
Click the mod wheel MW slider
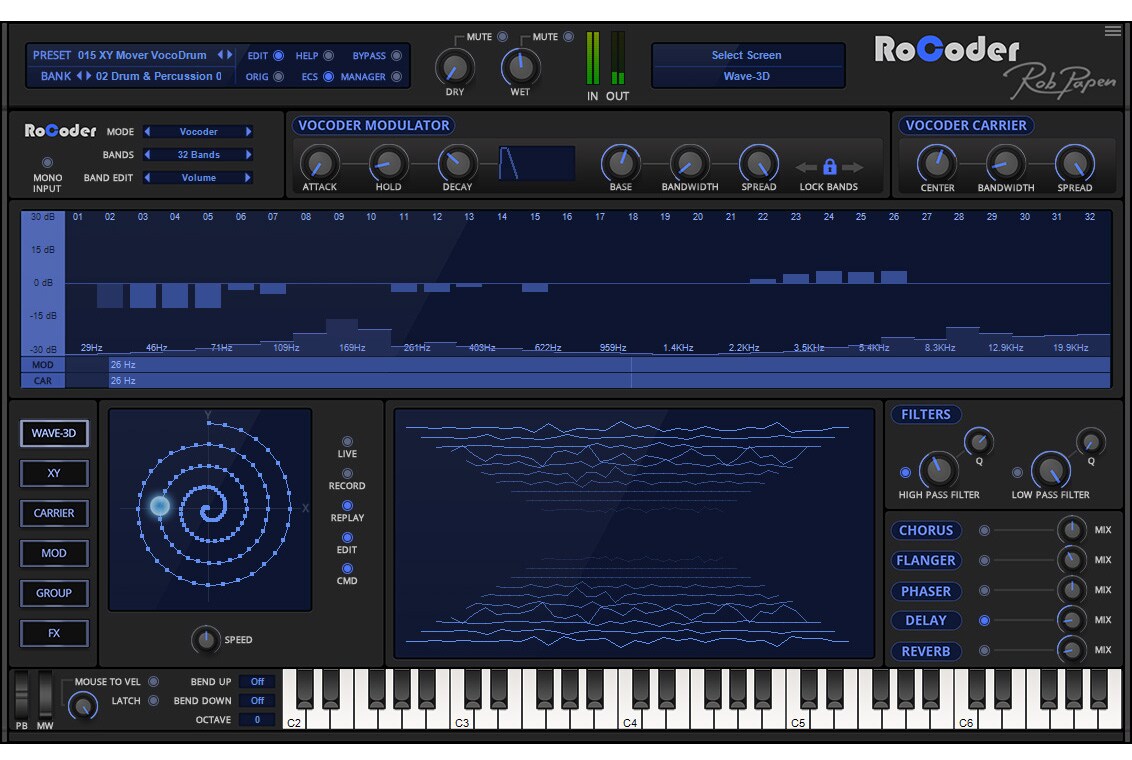tap(45, 694)
